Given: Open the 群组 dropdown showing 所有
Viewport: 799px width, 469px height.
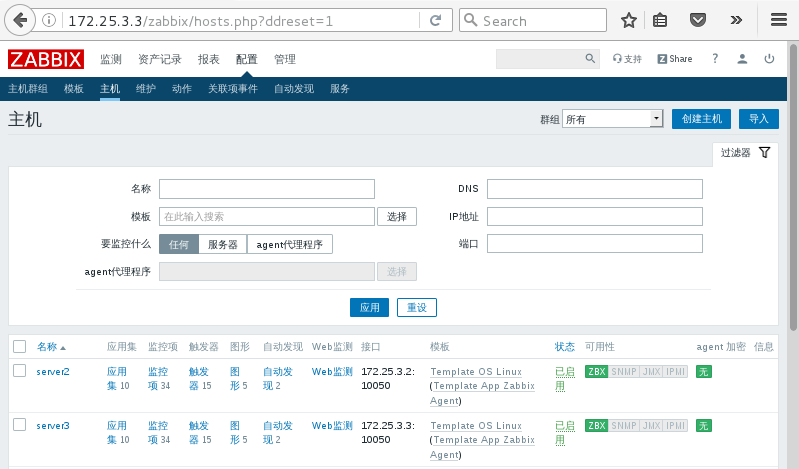Looking at the screenshot, I should point(612,119).
